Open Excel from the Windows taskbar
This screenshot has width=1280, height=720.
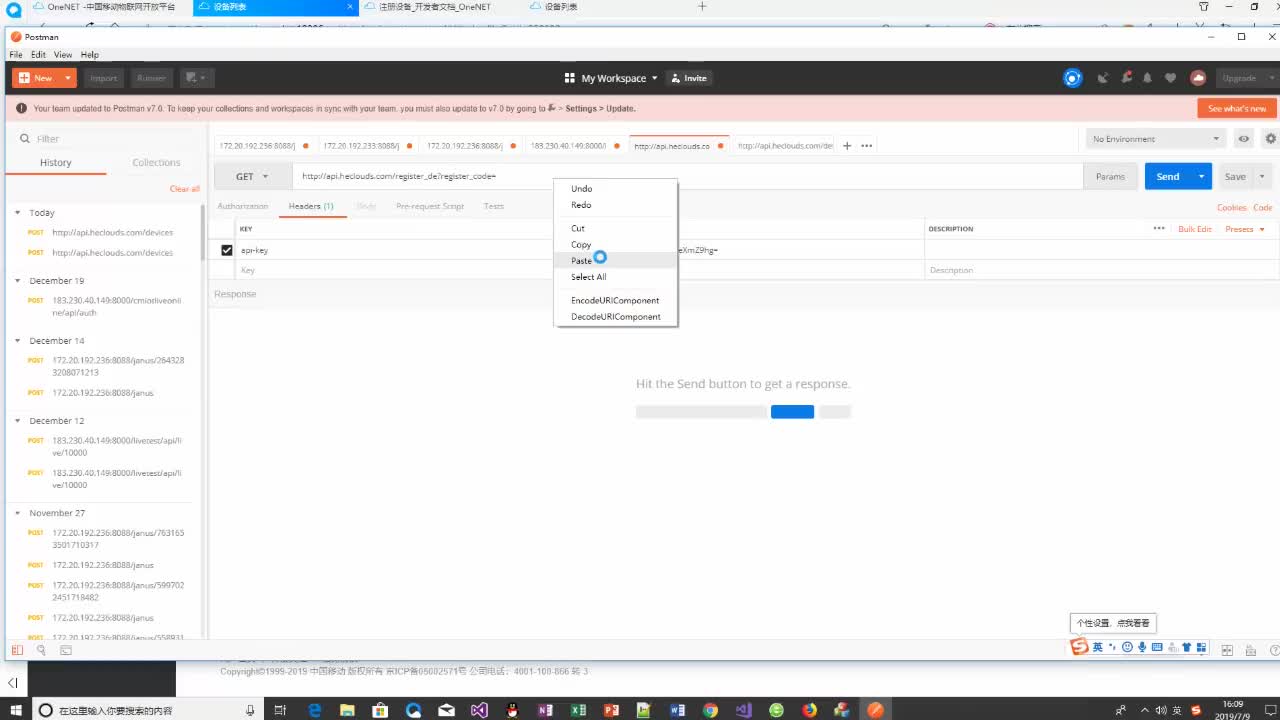(578, 710)
